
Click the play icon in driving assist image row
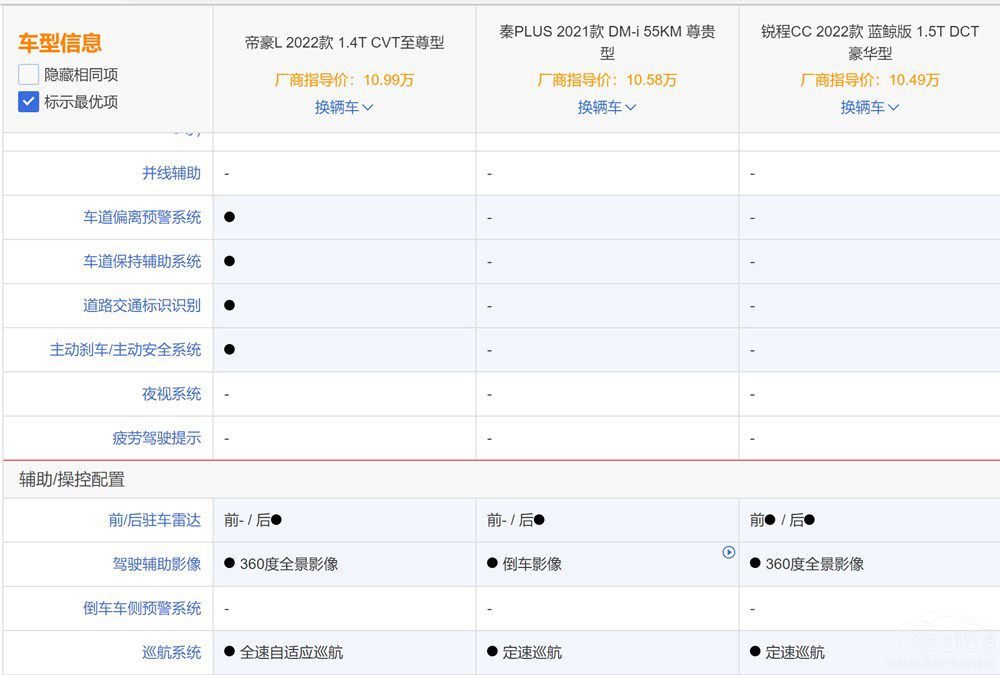pyautogui.click(x=729, y=552)
